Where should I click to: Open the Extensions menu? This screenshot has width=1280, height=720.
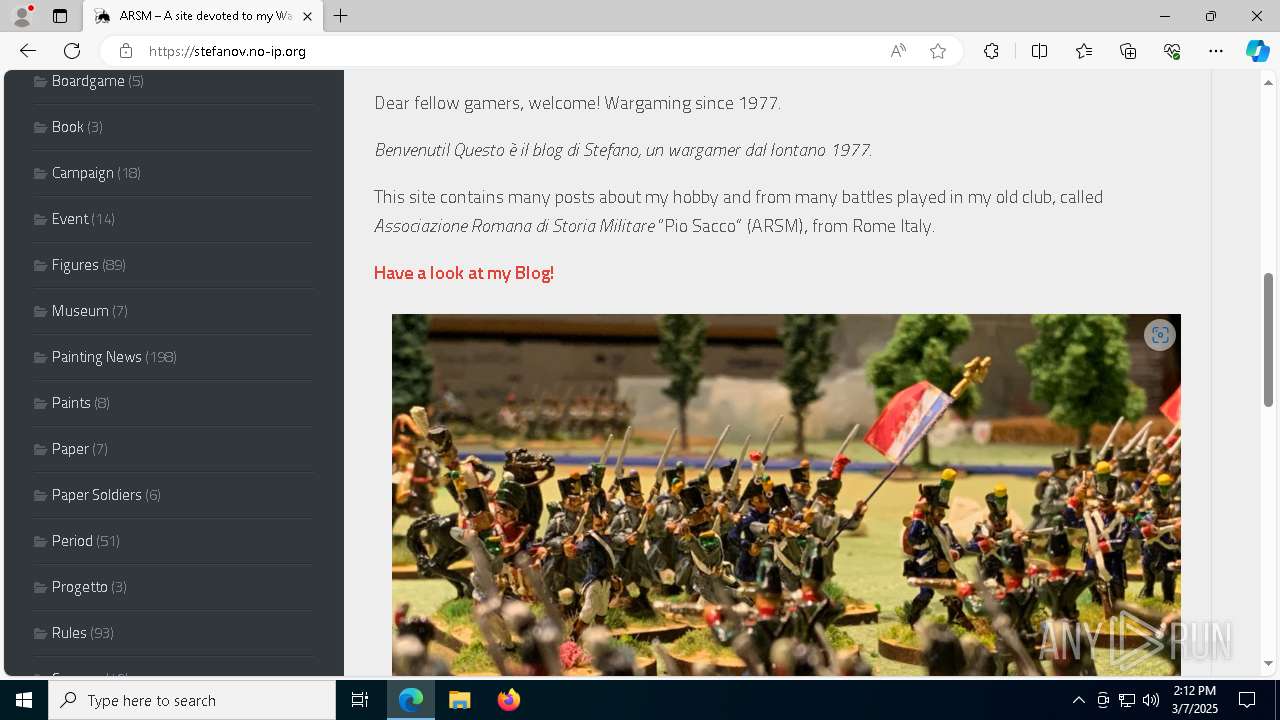click(x=991, y=51)
